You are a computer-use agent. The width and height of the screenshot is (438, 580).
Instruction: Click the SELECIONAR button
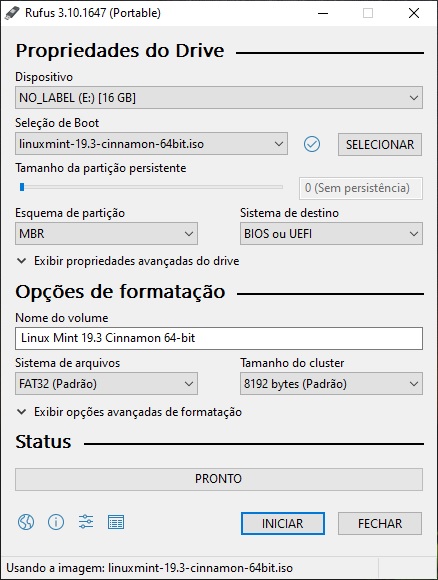(x=380, y=144)
